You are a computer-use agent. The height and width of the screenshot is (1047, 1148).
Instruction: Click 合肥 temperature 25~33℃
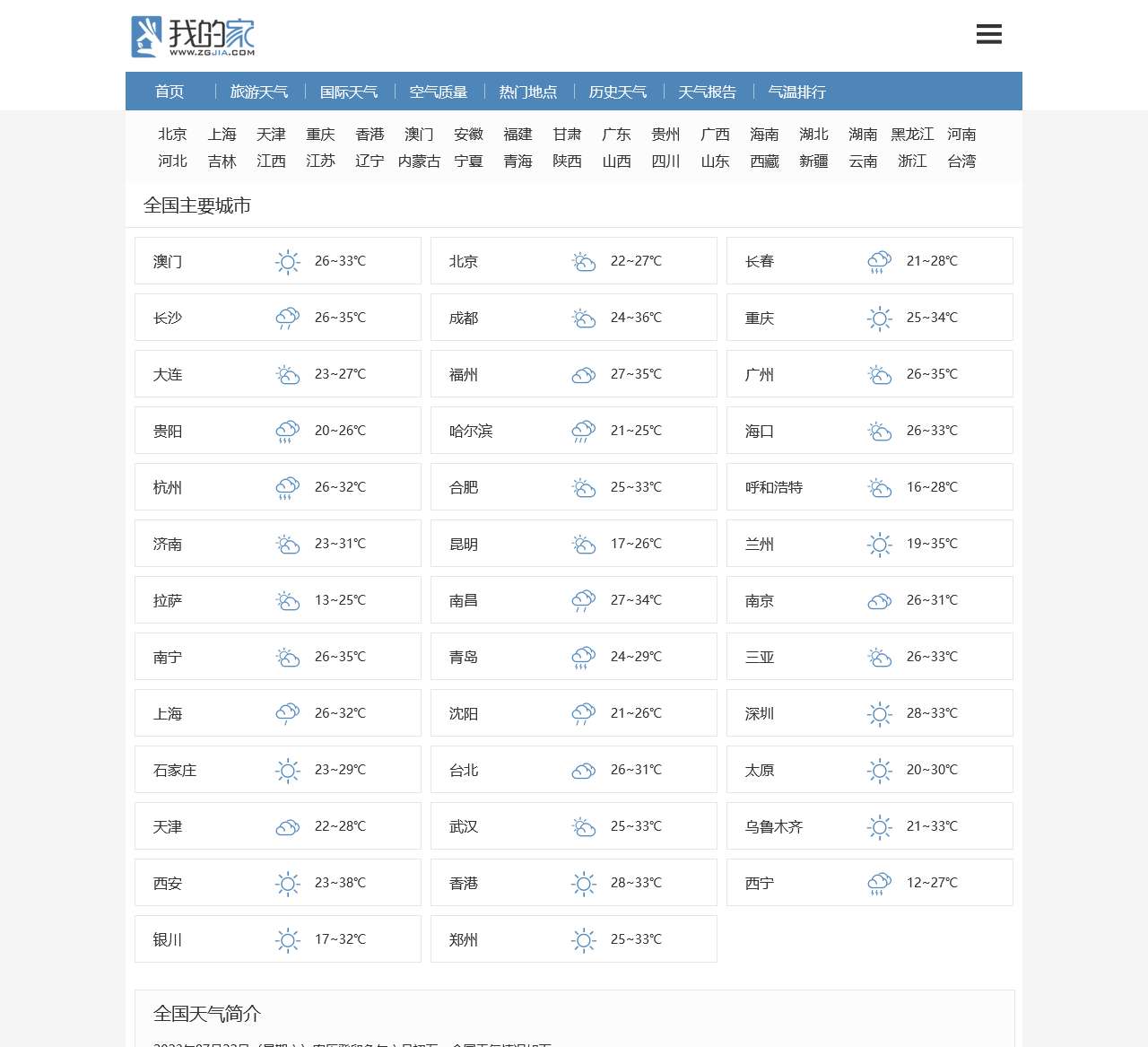(636, 487)
